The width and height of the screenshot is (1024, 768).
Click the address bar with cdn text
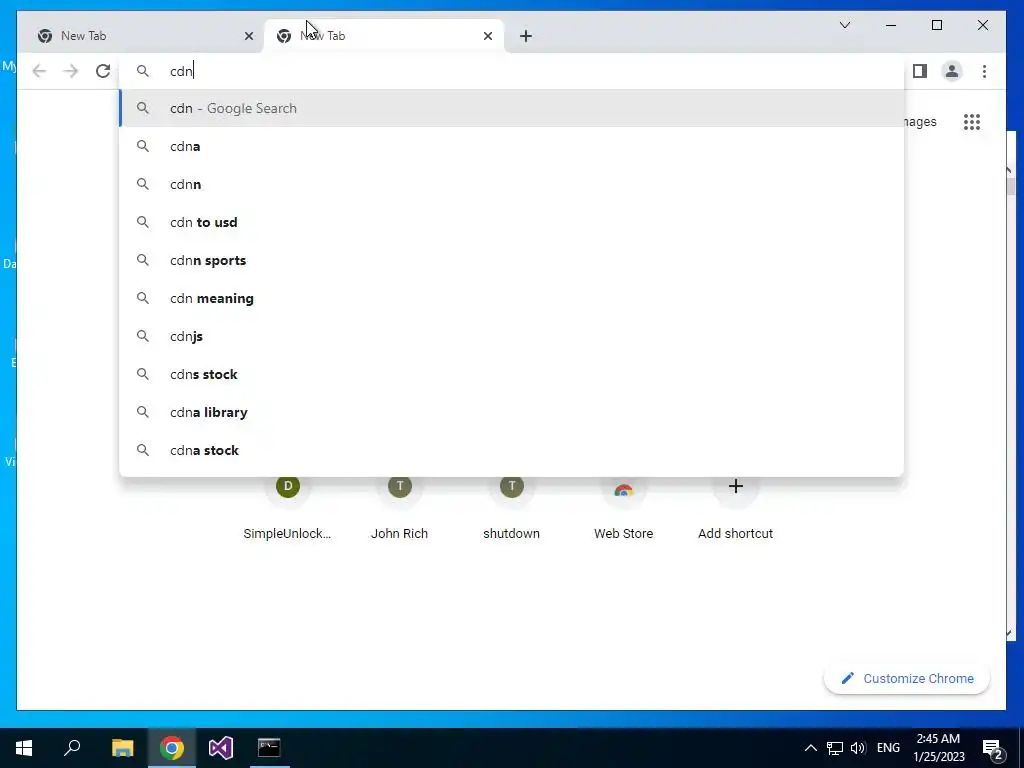pos(511,71)
